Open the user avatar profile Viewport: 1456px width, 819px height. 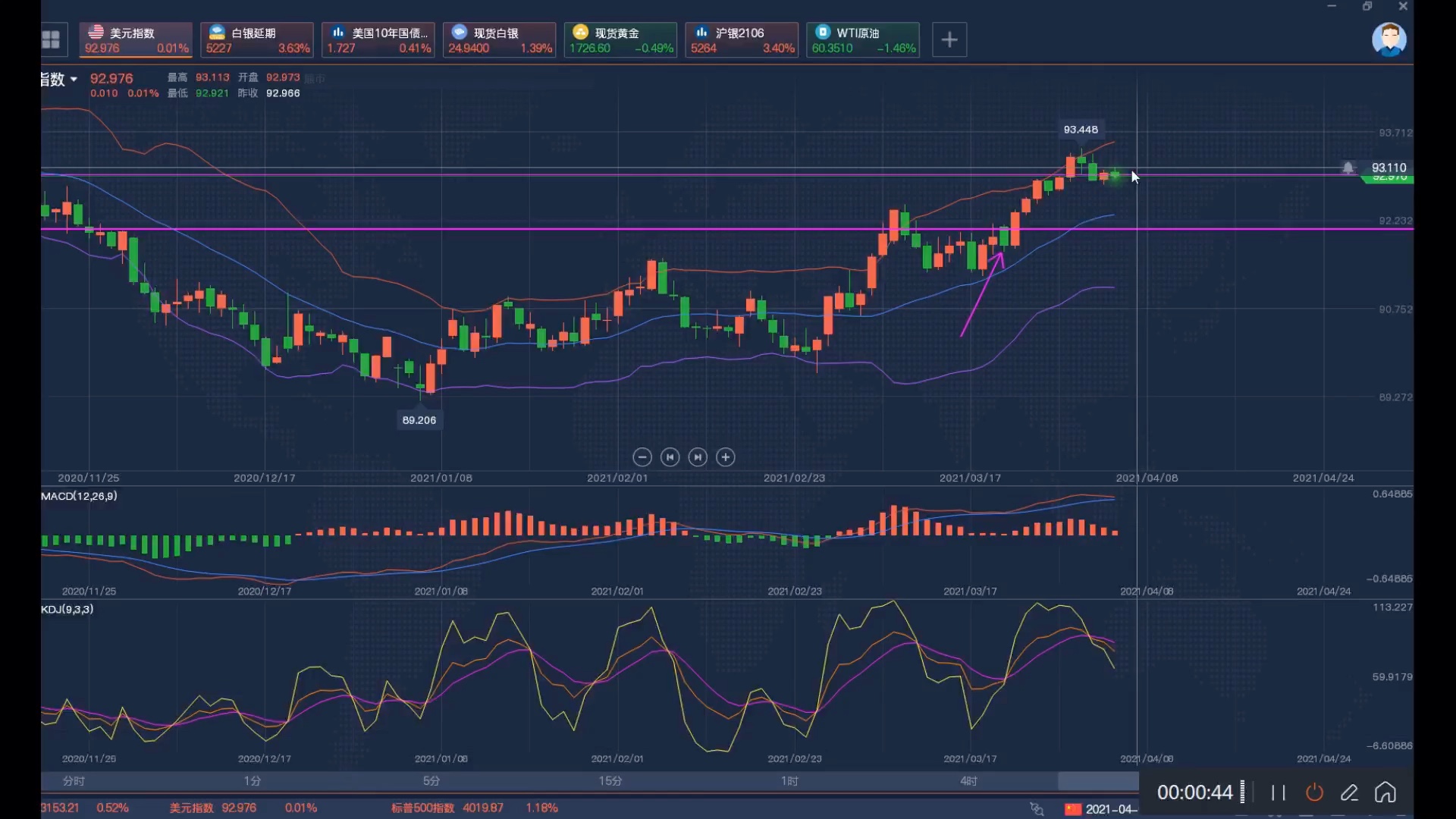coord(1389,39)
